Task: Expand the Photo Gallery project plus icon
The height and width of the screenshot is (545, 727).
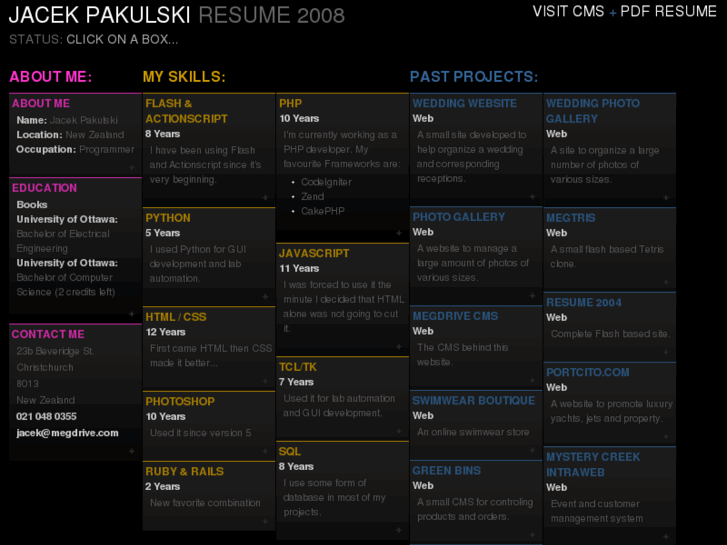Action: 532,295
